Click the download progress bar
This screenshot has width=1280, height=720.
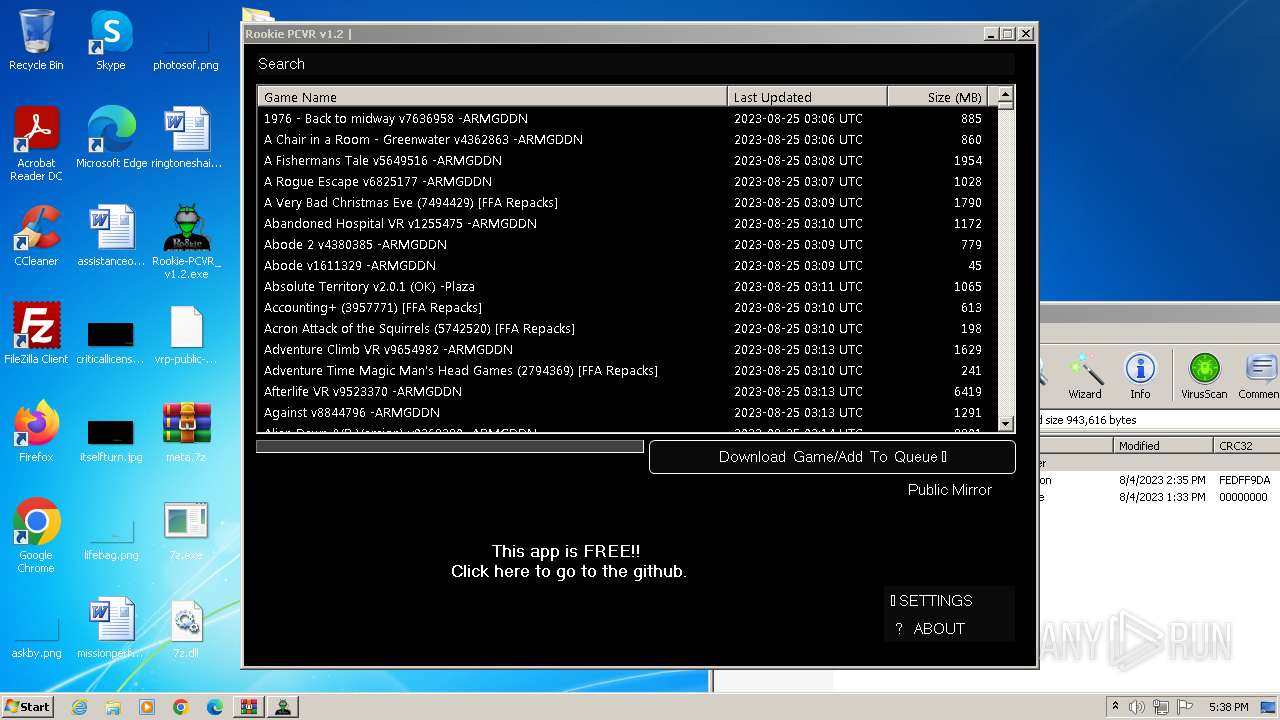pos(450,447)
